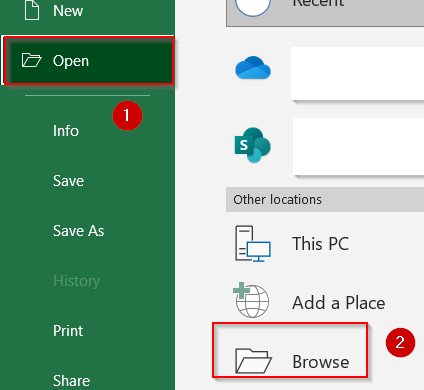Click Browse to locate a file

coord(321,362)
